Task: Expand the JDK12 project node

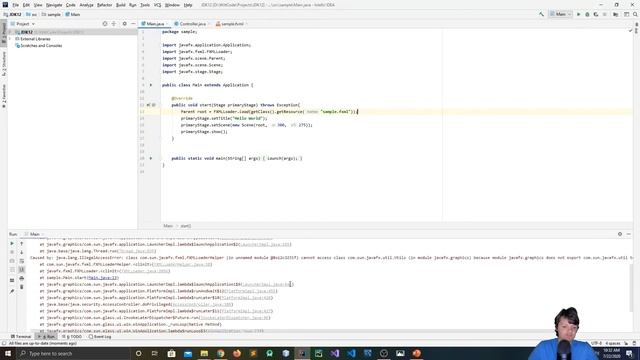Action: coord(11,32)
